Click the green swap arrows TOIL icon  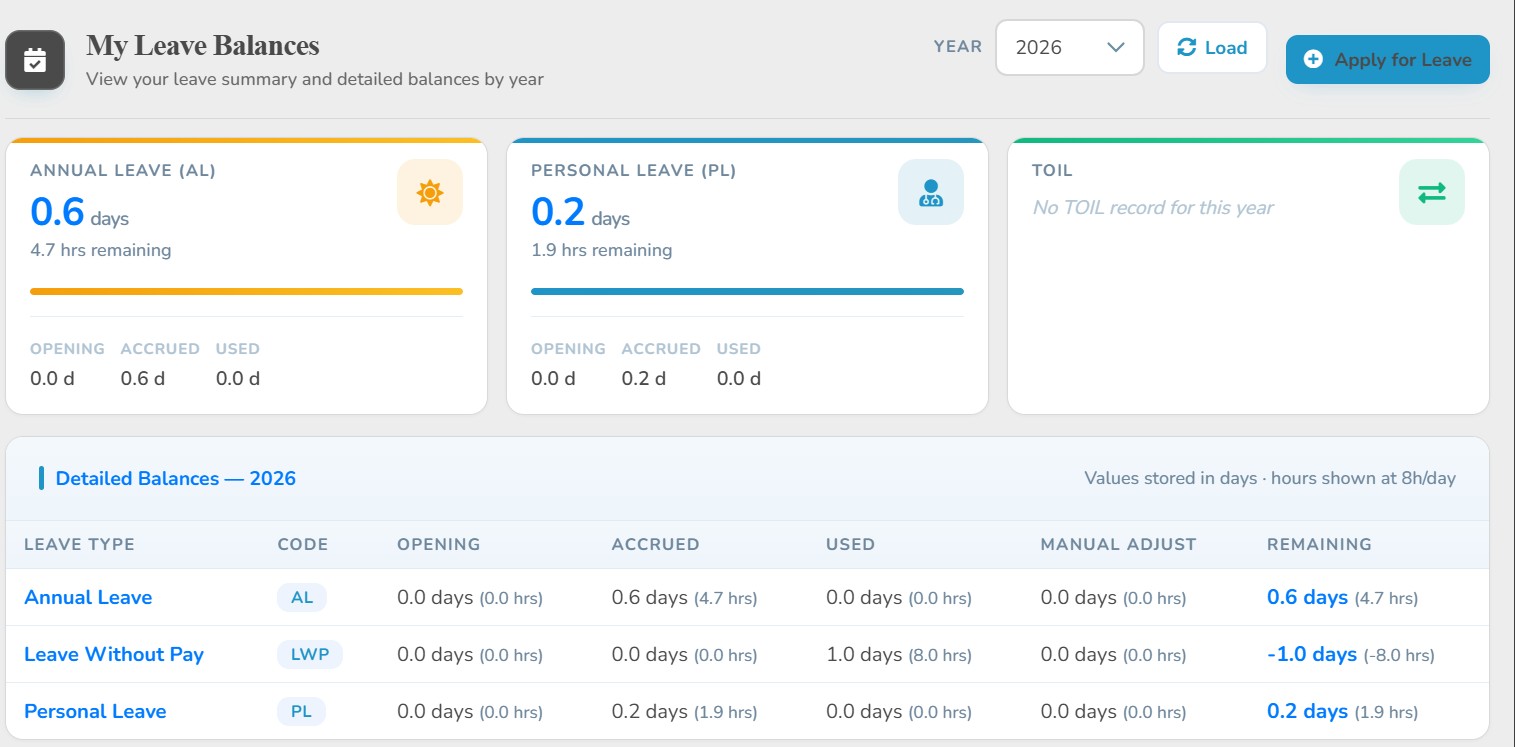(1432, 192)
